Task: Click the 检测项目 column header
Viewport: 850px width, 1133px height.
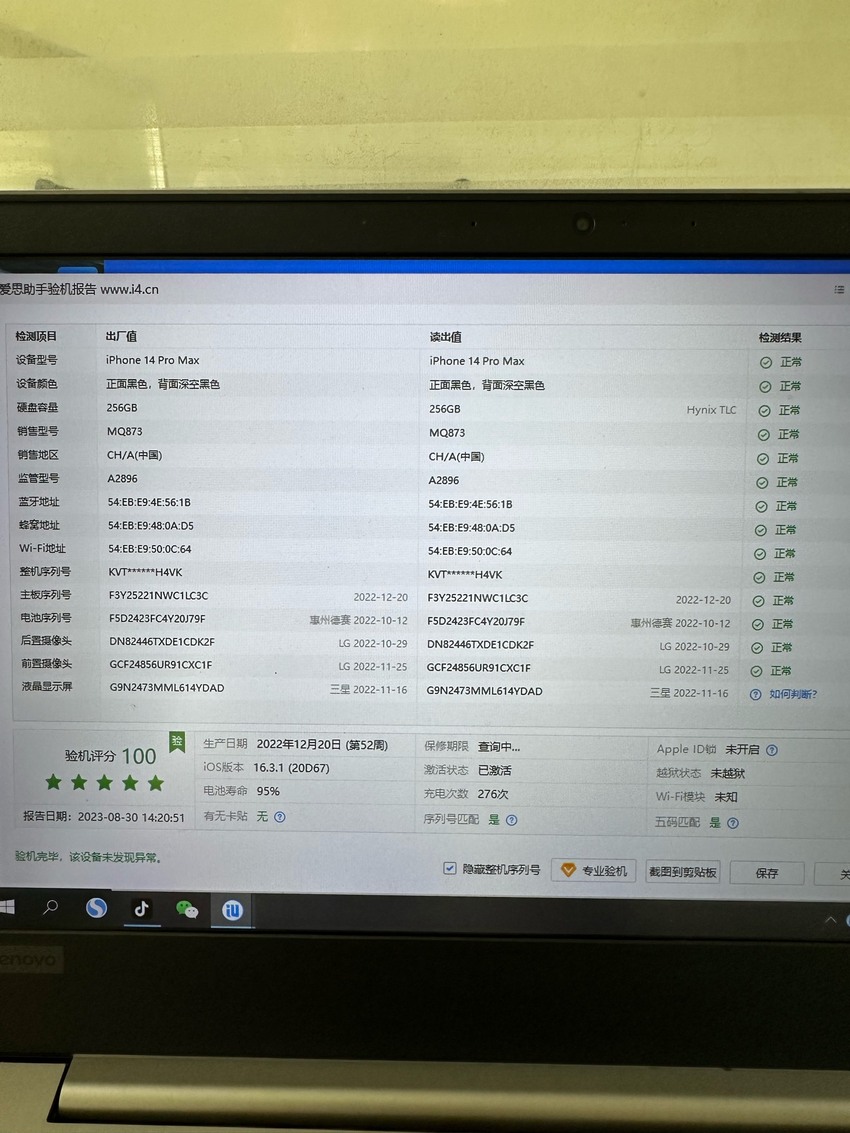Action: point(36,336)
